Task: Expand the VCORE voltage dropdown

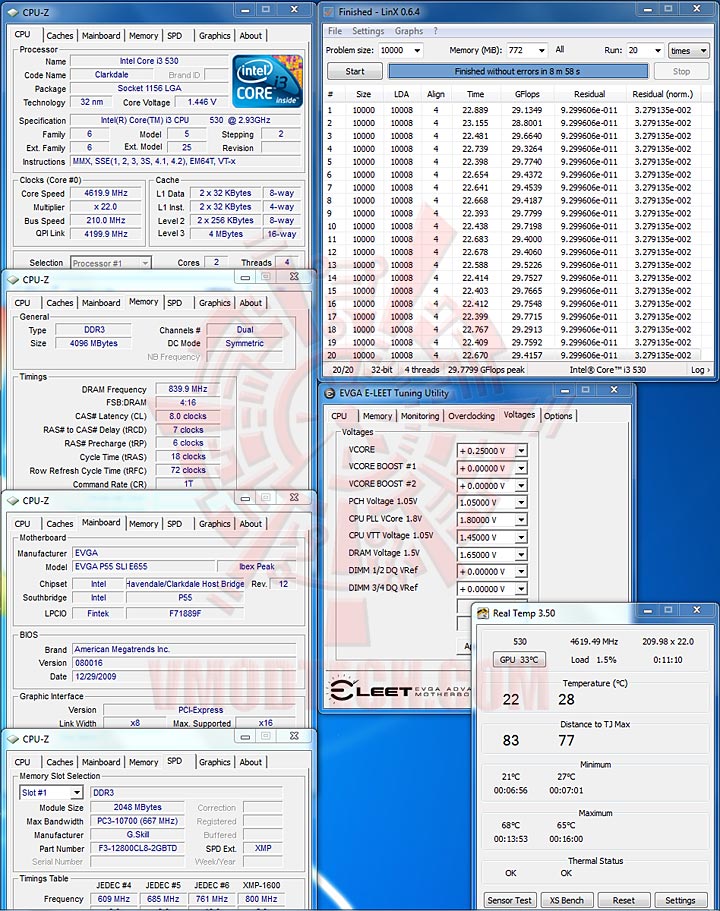Action: tap(521, 451)
